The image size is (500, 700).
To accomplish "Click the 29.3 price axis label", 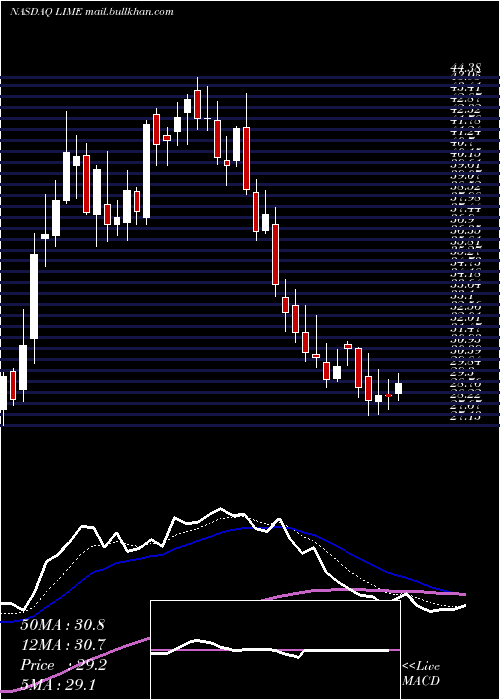I will tap(462, 373).
